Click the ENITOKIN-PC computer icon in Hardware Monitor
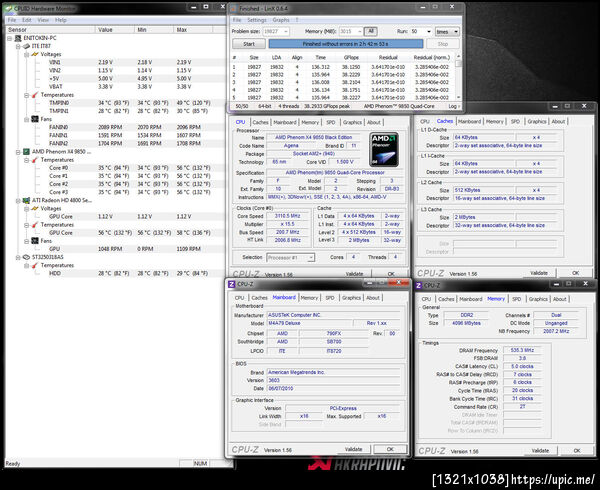Image resolution: width=600 pixels, height=490 pixels. pyautogui.click(x=18, y=38)
